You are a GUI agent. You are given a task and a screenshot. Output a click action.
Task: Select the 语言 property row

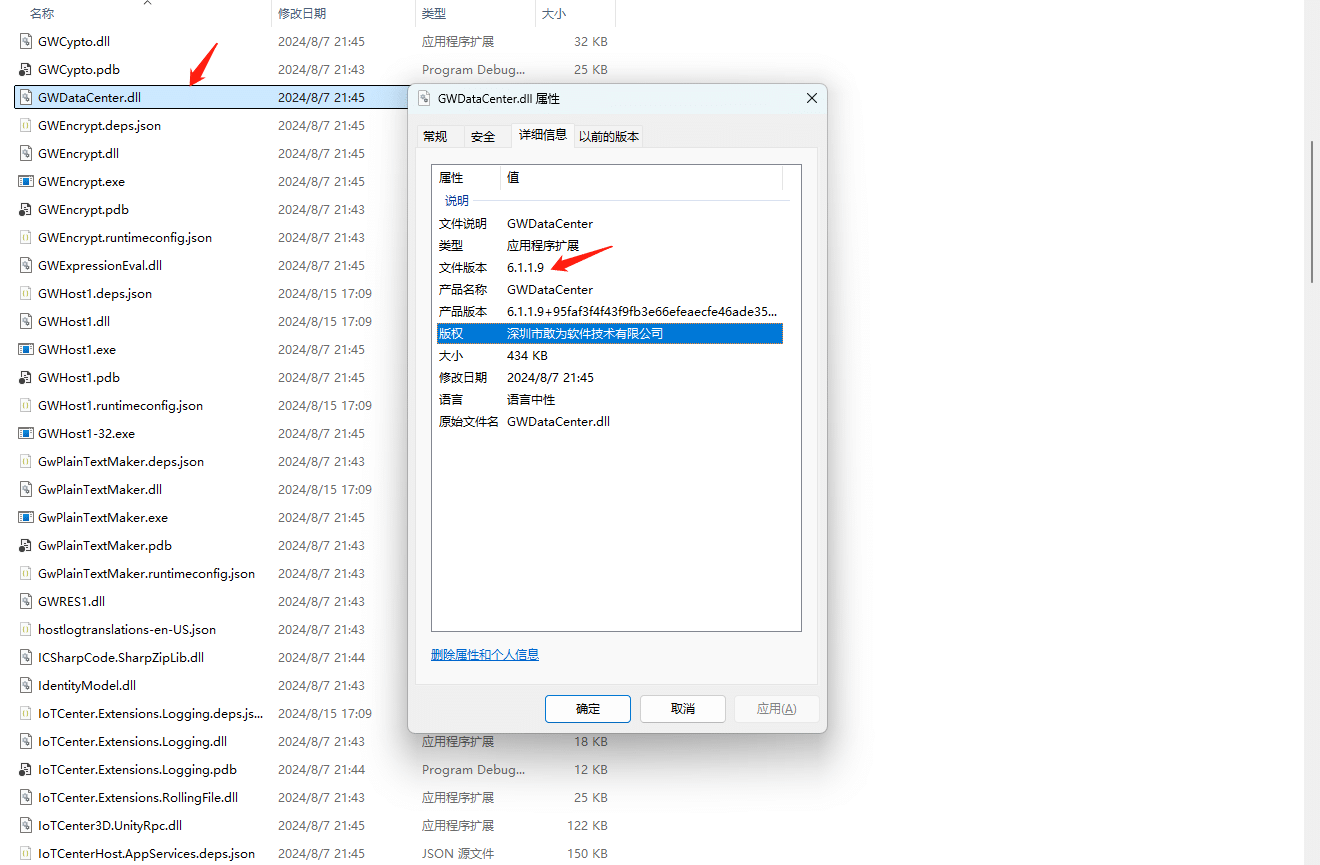pos(608,400)
